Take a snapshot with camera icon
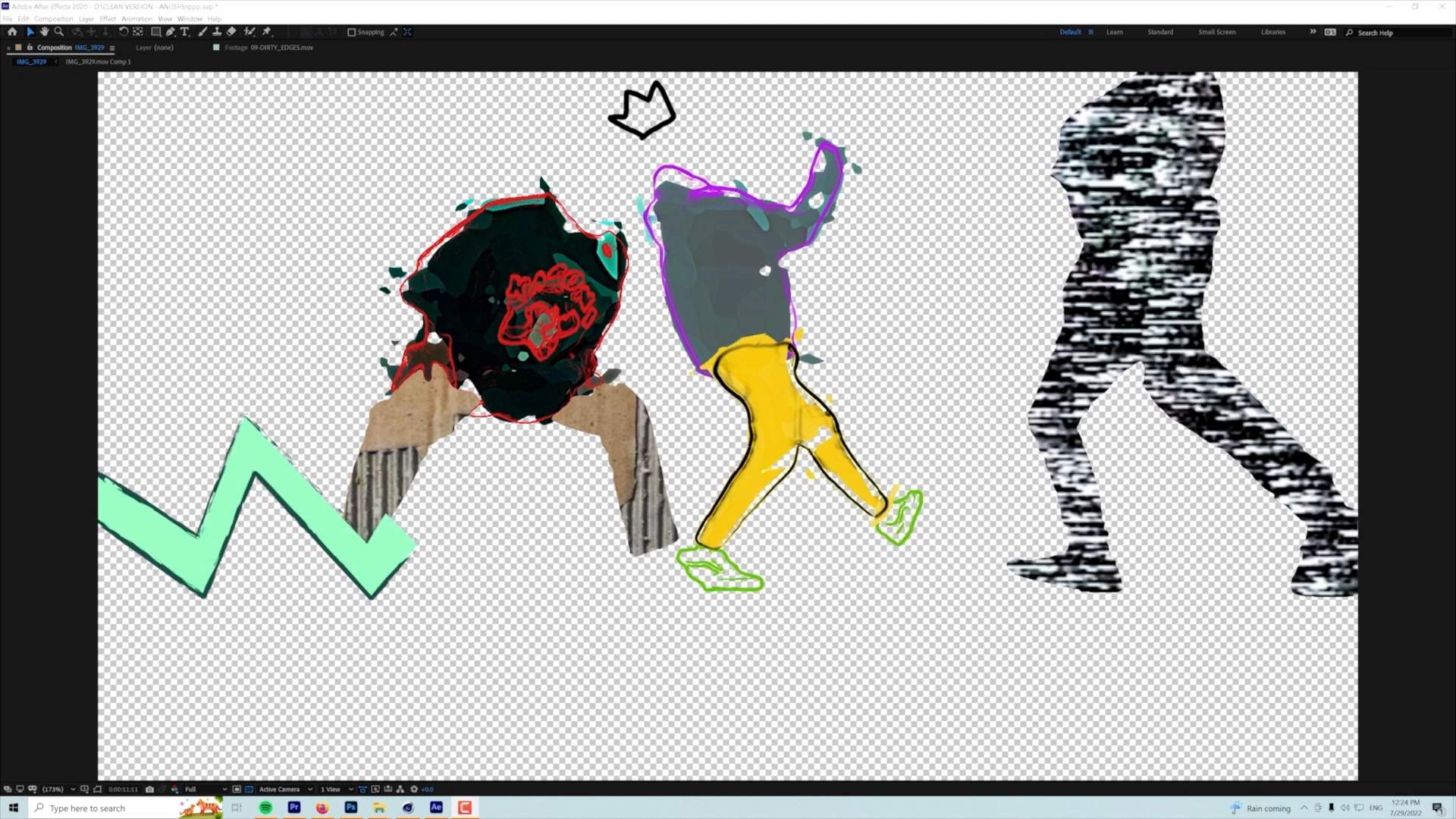The height and width of the screenshot is (819, 1456). pos(149,789)
